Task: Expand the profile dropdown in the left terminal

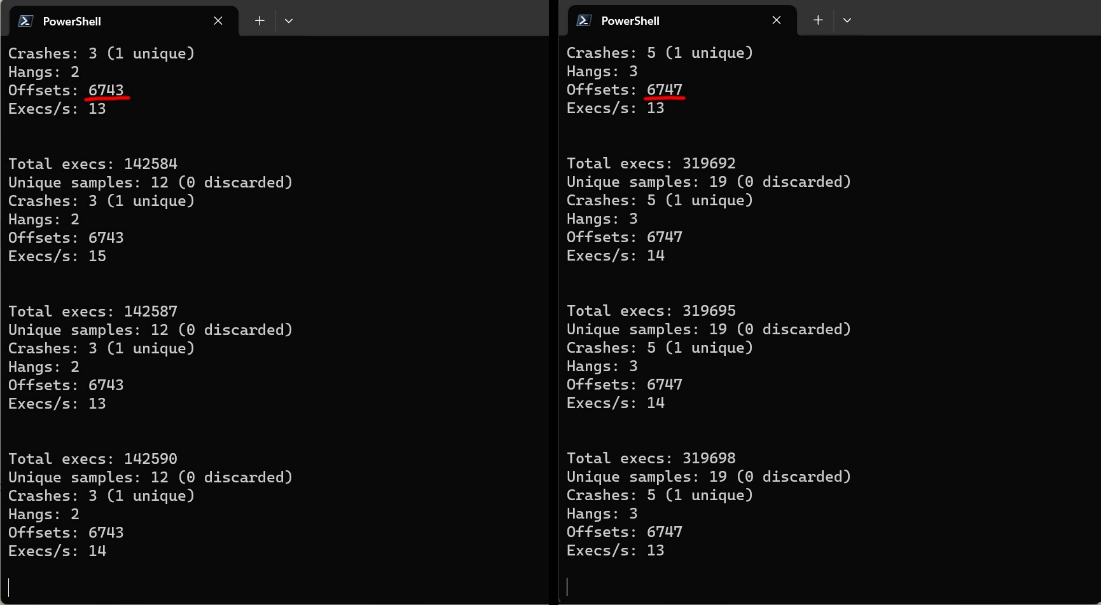Action: [x=289, y=21]
